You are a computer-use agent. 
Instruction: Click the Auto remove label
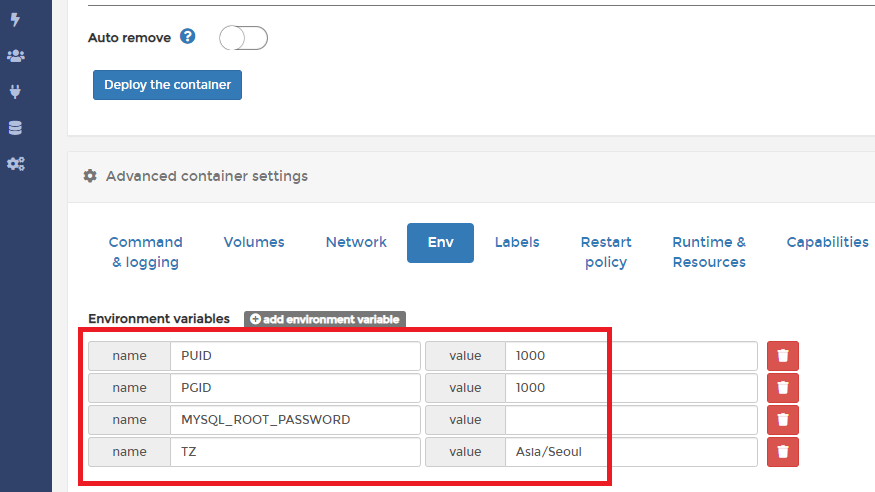coord(129,37)
